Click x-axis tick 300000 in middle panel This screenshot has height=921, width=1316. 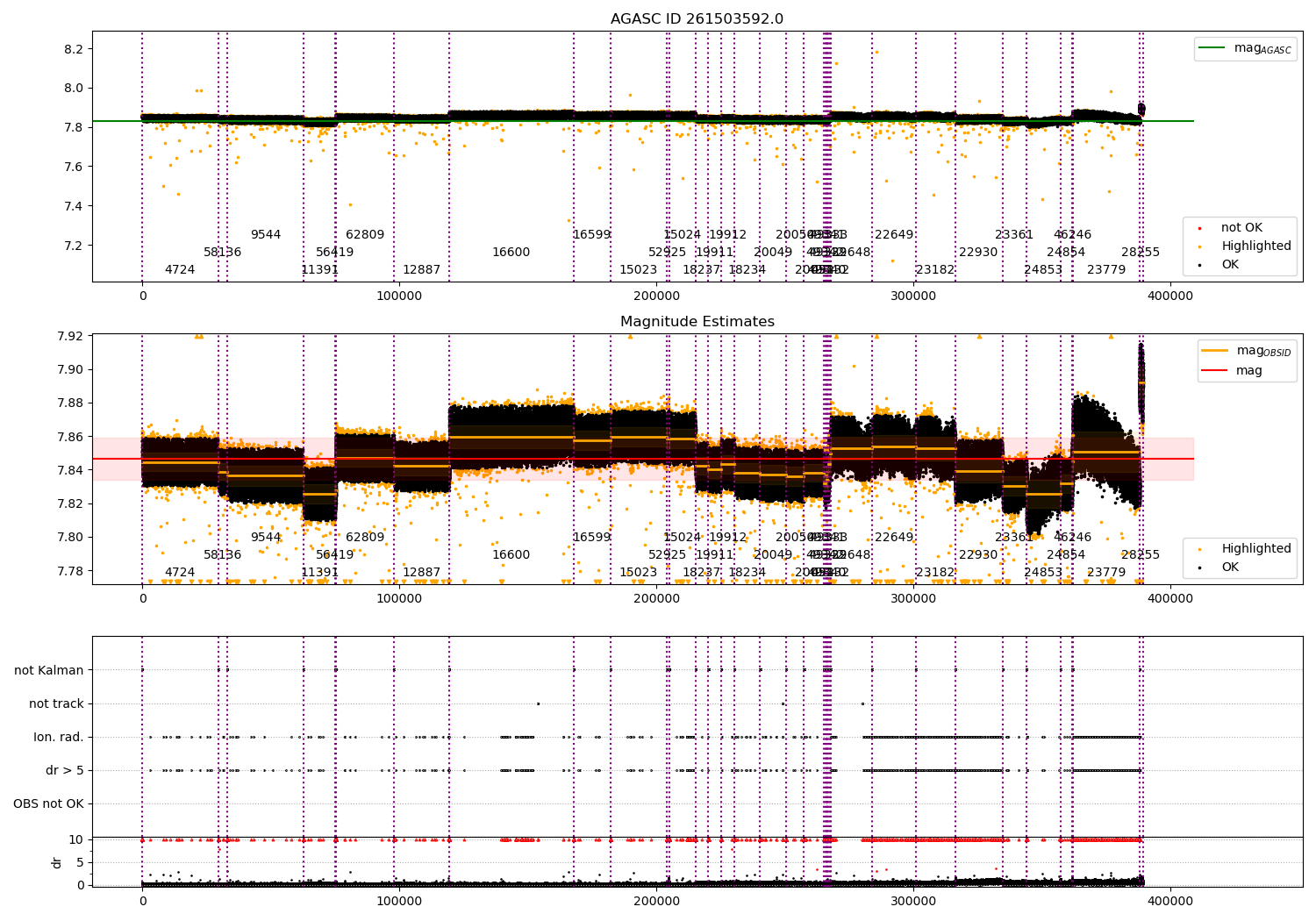coord(913,599)
